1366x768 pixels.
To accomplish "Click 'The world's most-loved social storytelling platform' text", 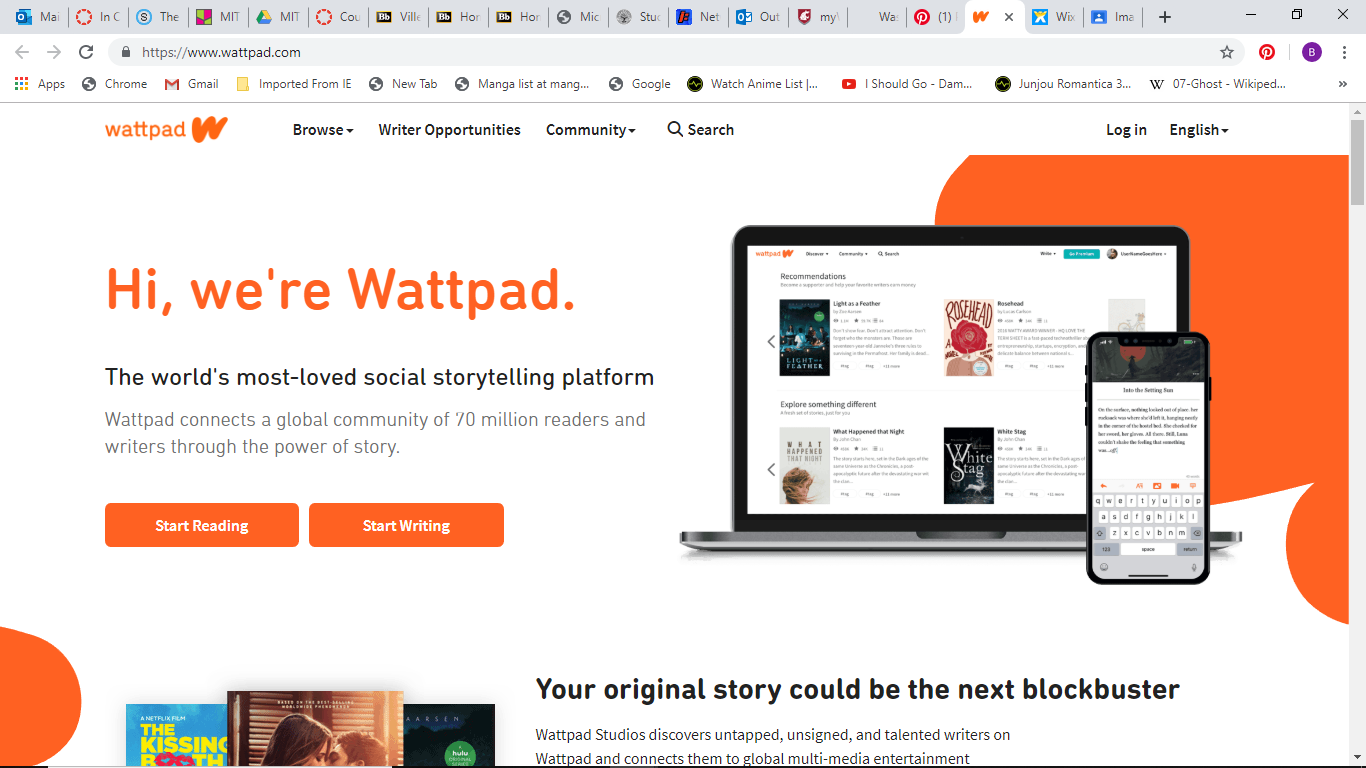I will 380,377.
